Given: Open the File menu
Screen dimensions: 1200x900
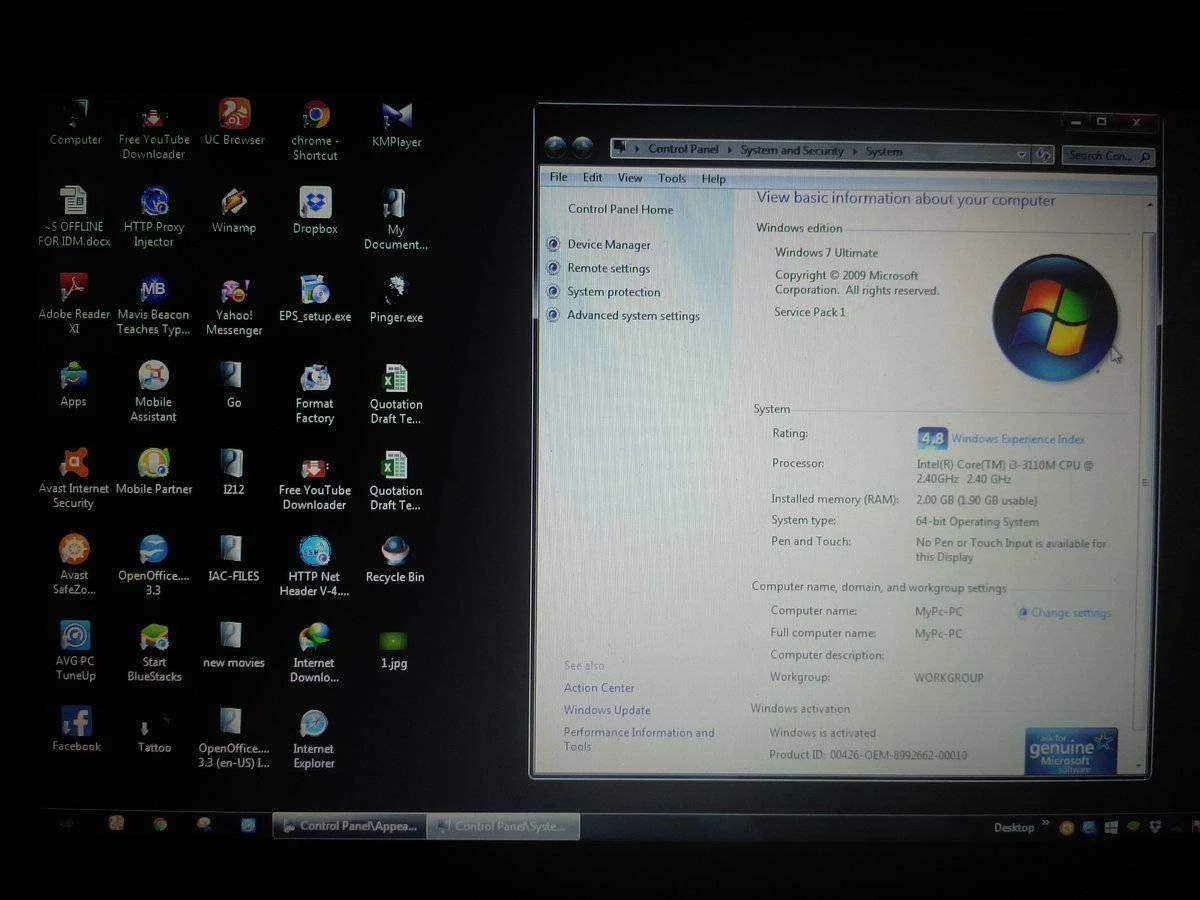Looking at the screenshot, I should [558, 177].
